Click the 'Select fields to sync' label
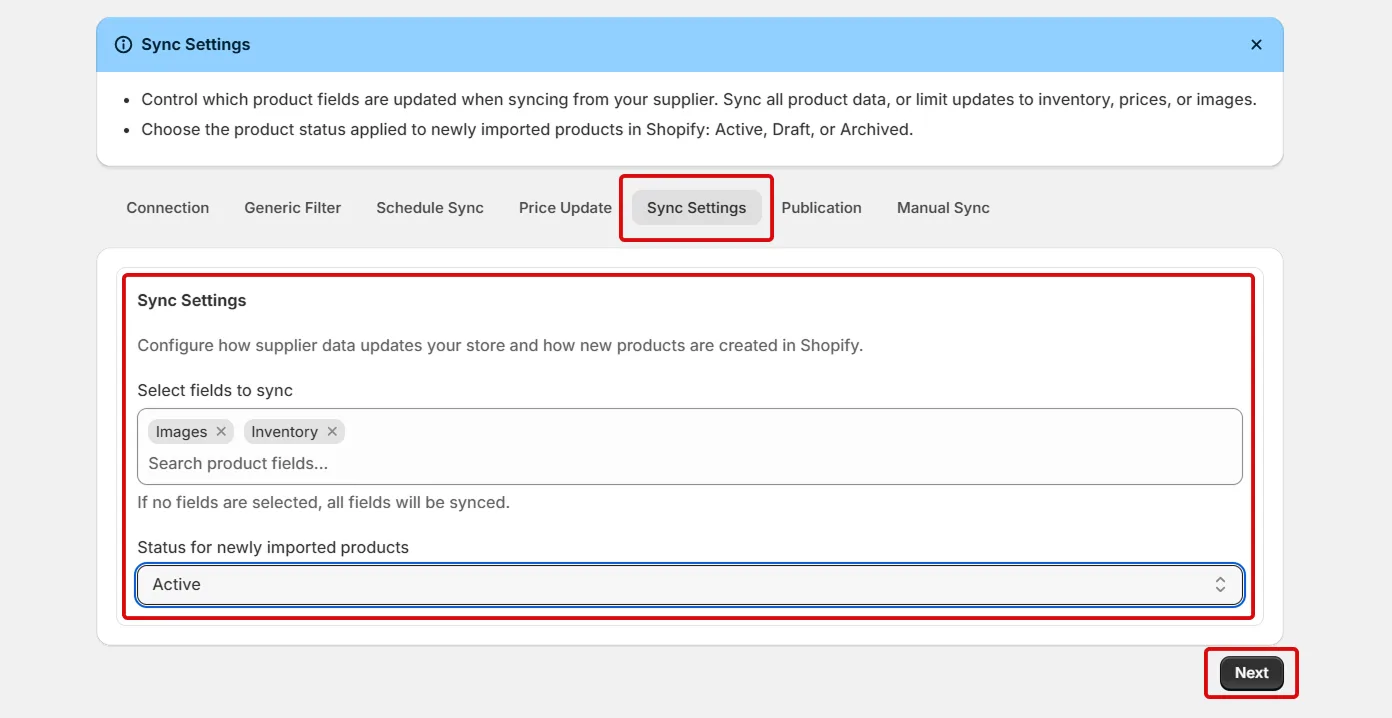The image size is (1392, 718). tap(215, 391)
